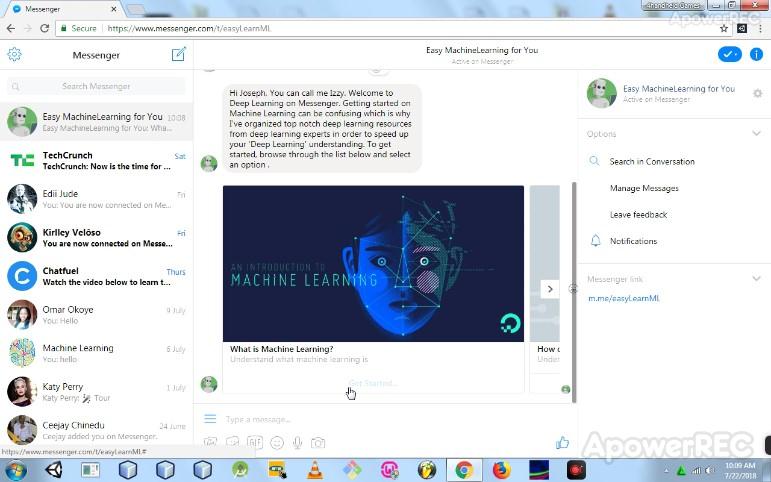Attach a photo using the image icon
Screen dimensions: 771x482
click(210, 442)
